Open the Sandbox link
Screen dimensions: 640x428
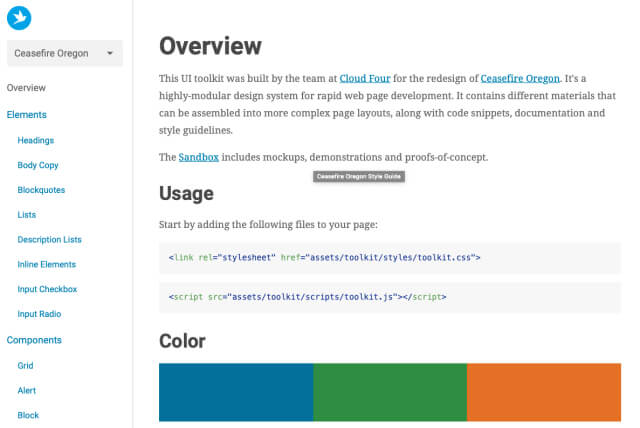[x=198, y=157]
